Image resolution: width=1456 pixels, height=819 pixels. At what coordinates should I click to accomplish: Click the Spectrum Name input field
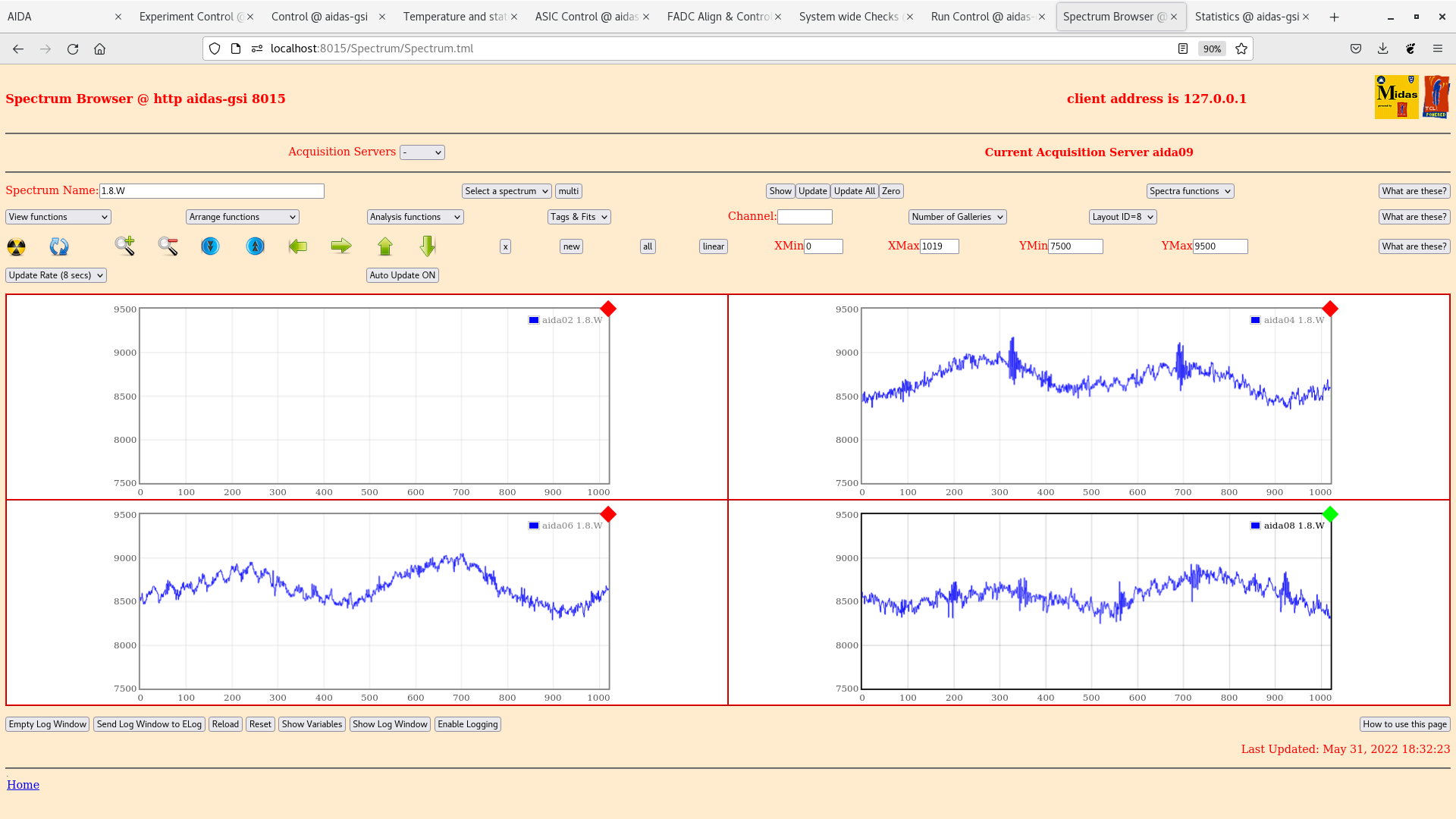click(x=212, y=191)
